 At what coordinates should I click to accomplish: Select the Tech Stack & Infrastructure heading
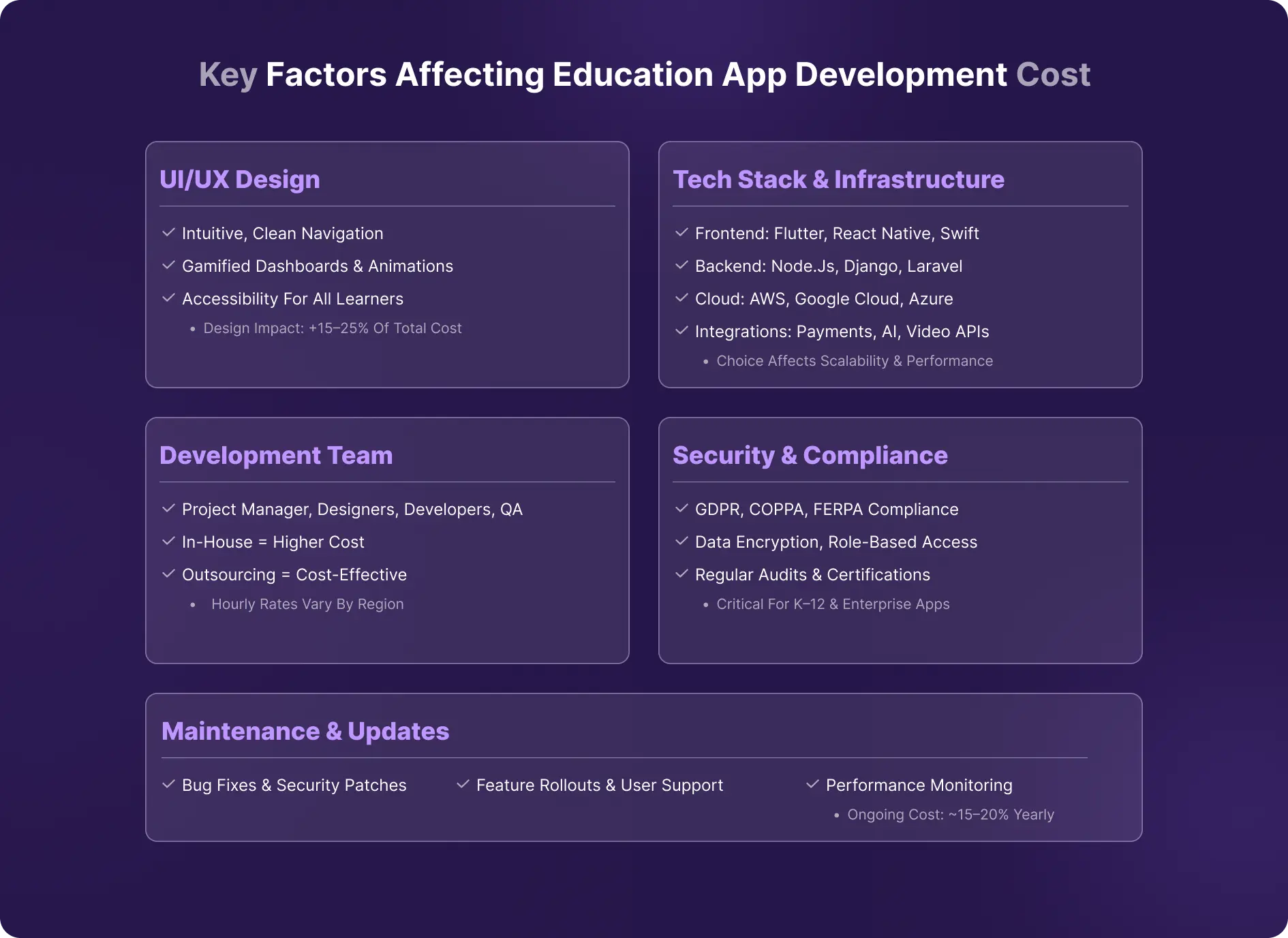(838, 180)
